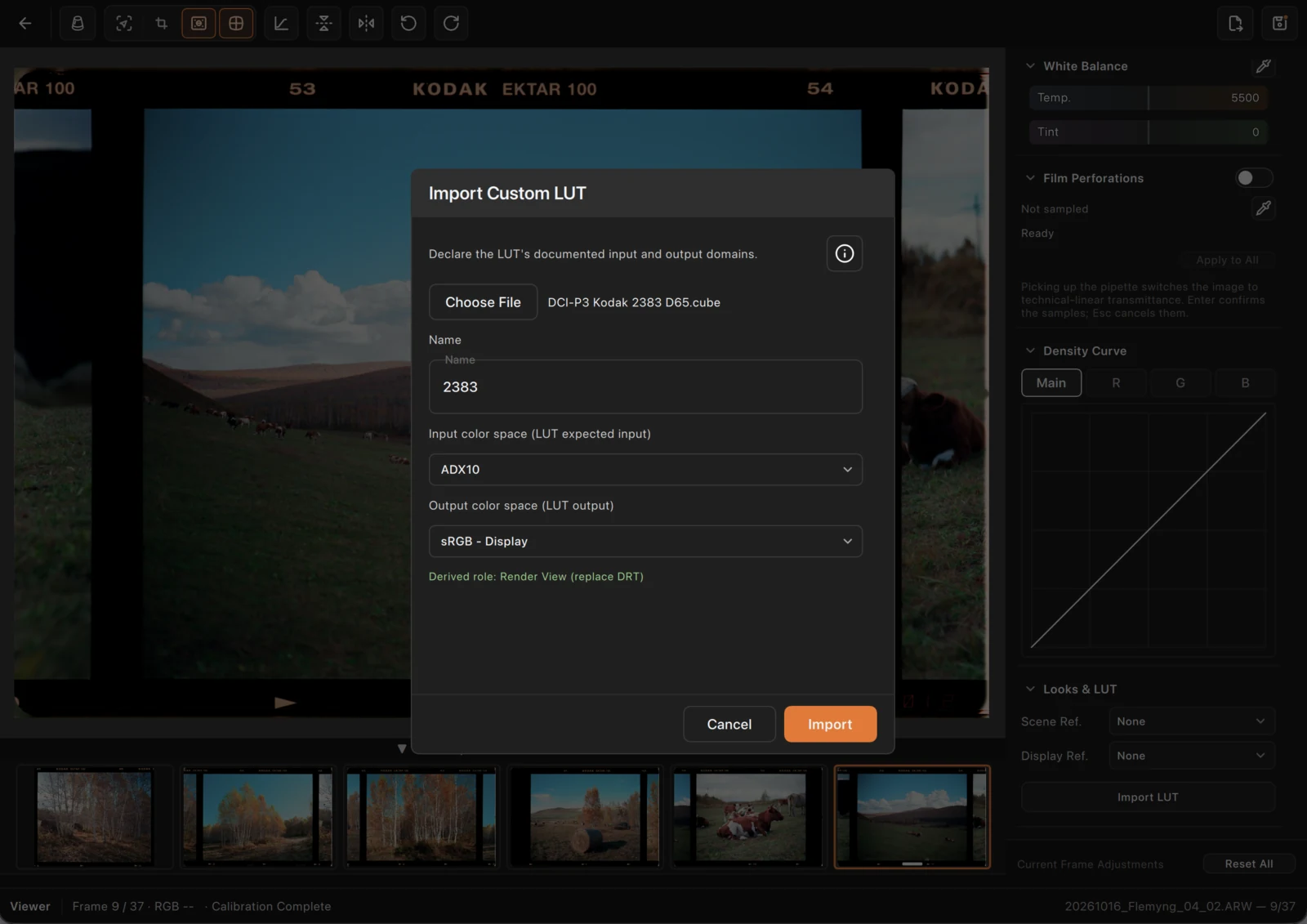Viewport: 1307px width, 924px height.
Task: Toggle the highlighted frame overlay tool
Action: (x=199, y=23)
